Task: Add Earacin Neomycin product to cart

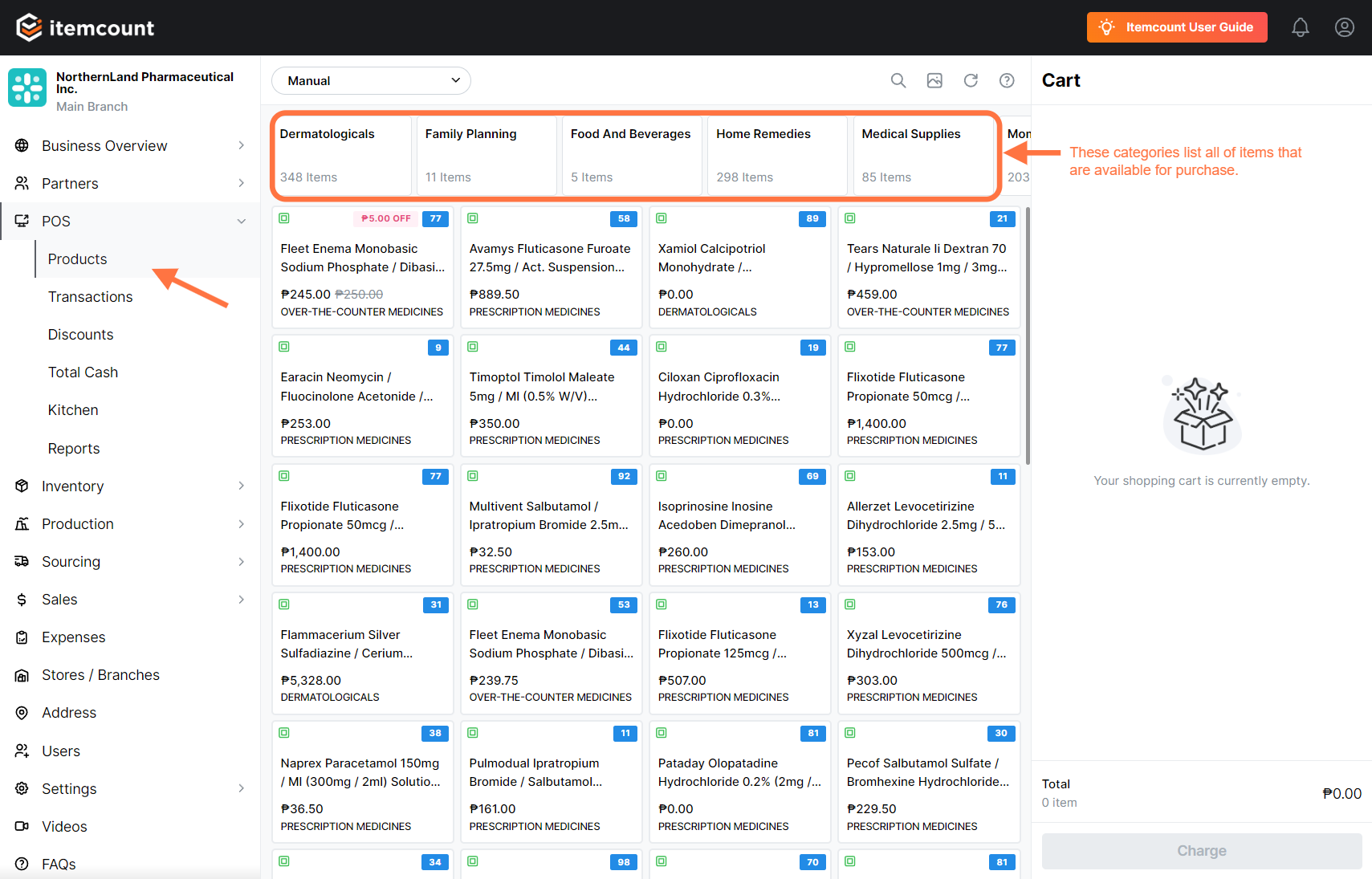Action: point(363,396)
